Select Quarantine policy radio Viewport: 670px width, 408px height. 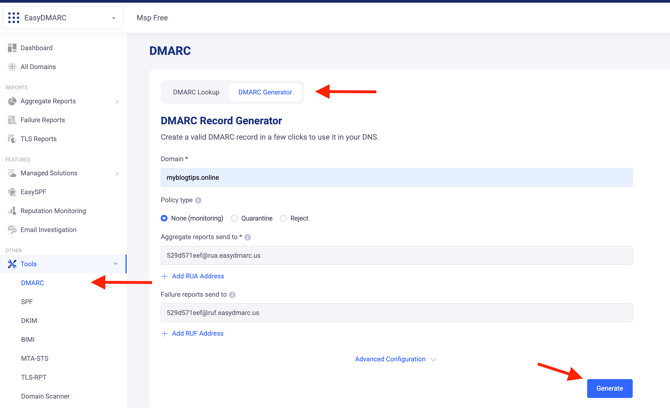(234, 218)
